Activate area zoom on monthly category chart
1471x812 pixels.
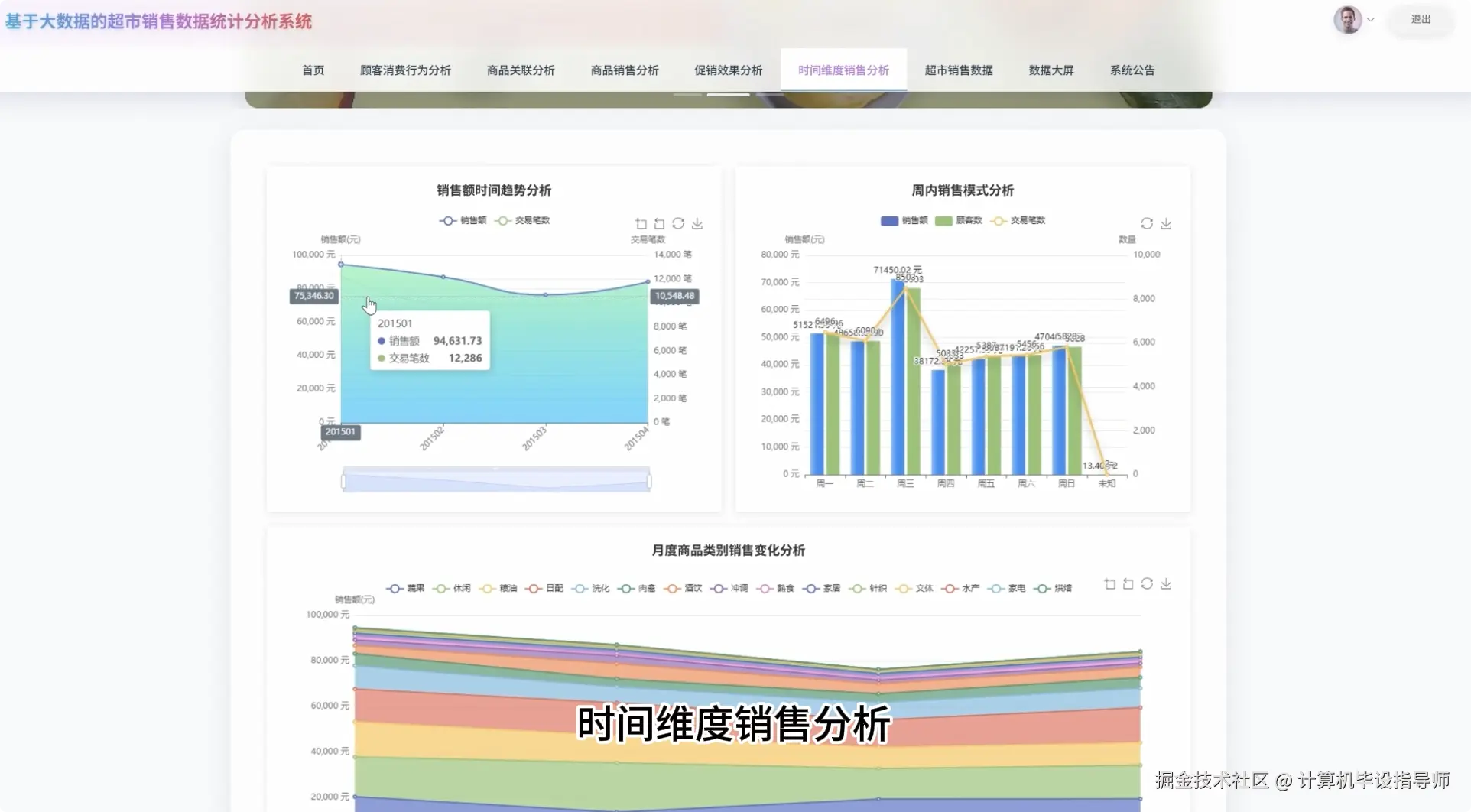coord(1109,583)
